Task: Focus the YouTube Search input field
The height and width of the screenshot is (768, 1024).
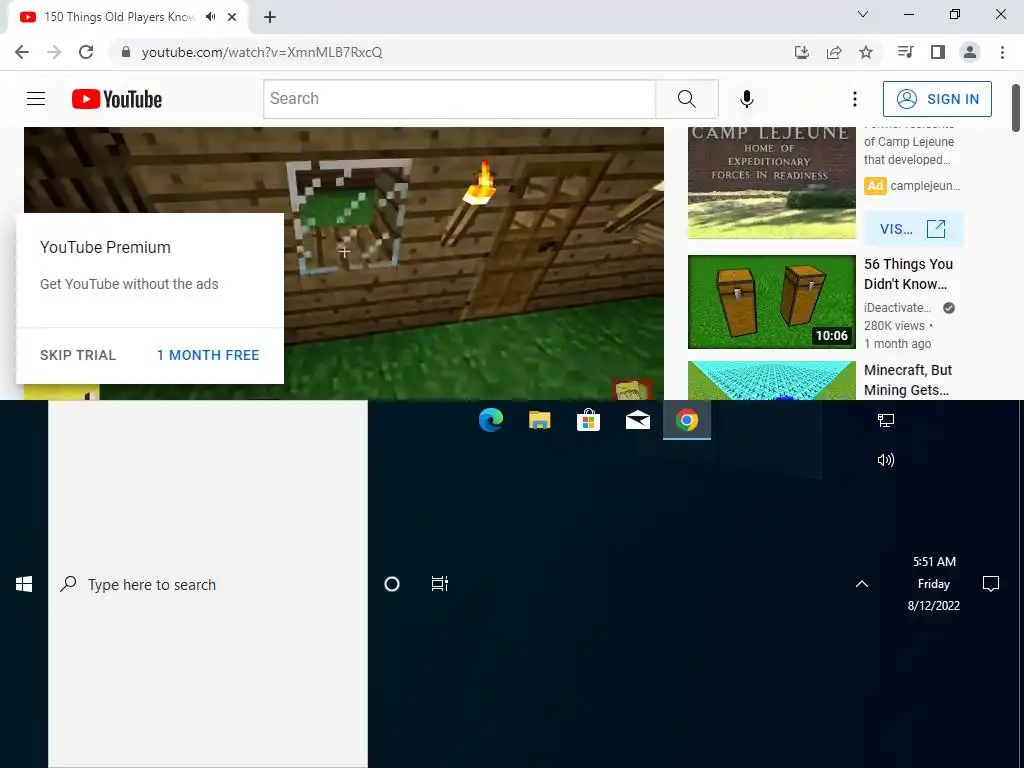Action: (x=459, y=99)
